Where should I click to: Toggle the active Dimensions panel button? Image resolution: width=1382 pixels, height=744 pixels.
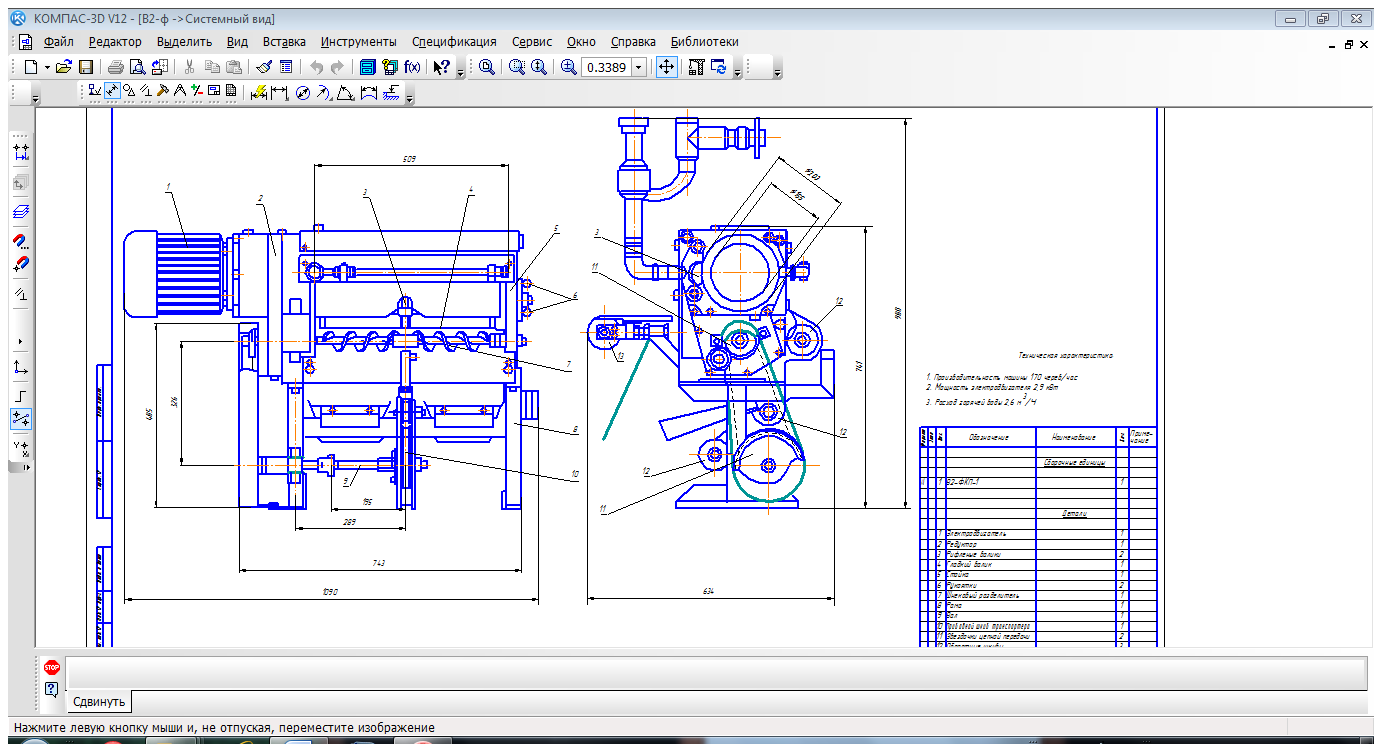(x=112, y=92)
